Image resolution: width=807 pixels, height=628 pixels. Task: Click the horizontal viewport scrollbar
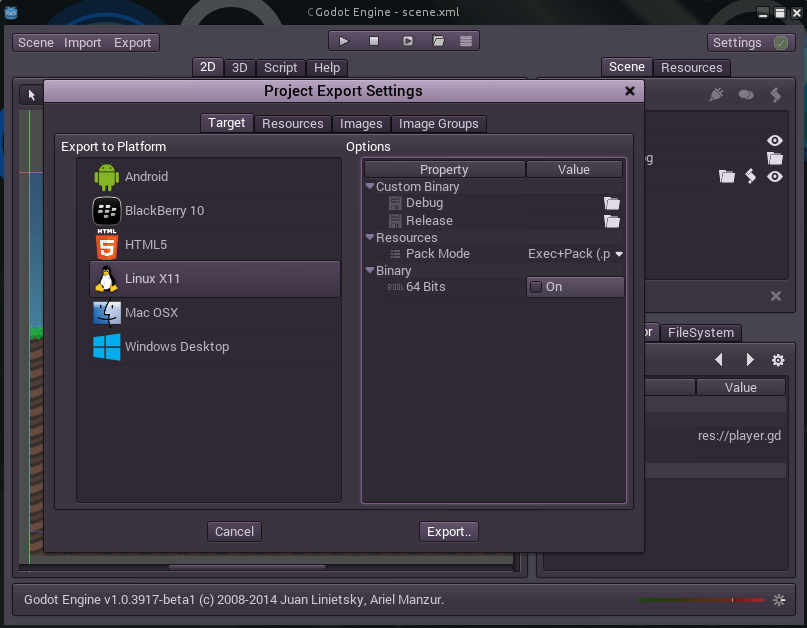[x=247, y=567]
